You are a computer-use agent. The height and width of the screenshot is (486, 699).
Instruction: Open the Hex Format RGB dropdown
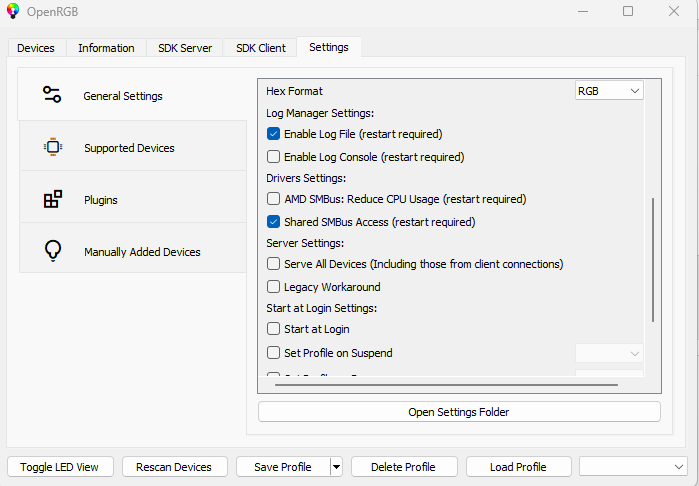[x=609, y=91]
